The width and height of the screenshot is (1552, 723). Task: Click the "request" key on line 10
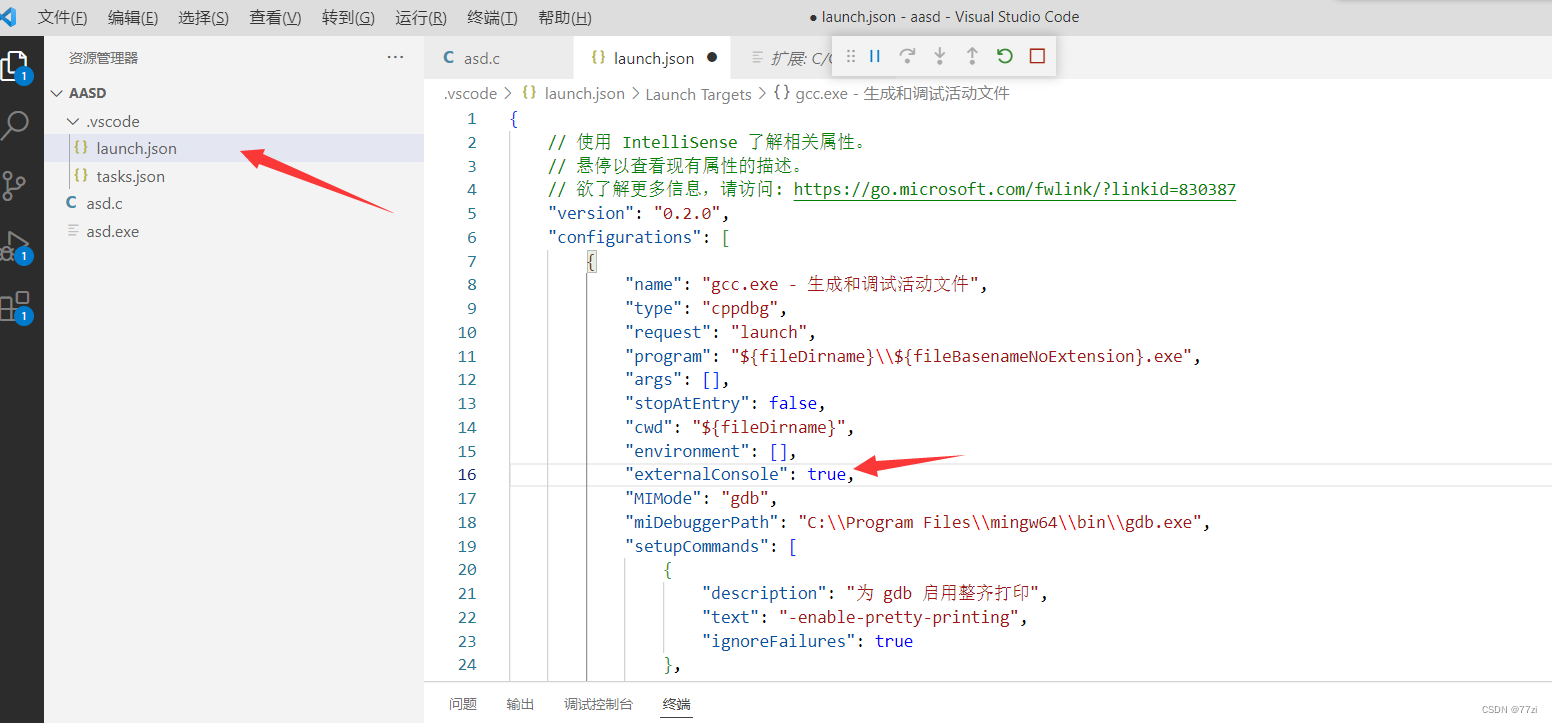point(668,332)
